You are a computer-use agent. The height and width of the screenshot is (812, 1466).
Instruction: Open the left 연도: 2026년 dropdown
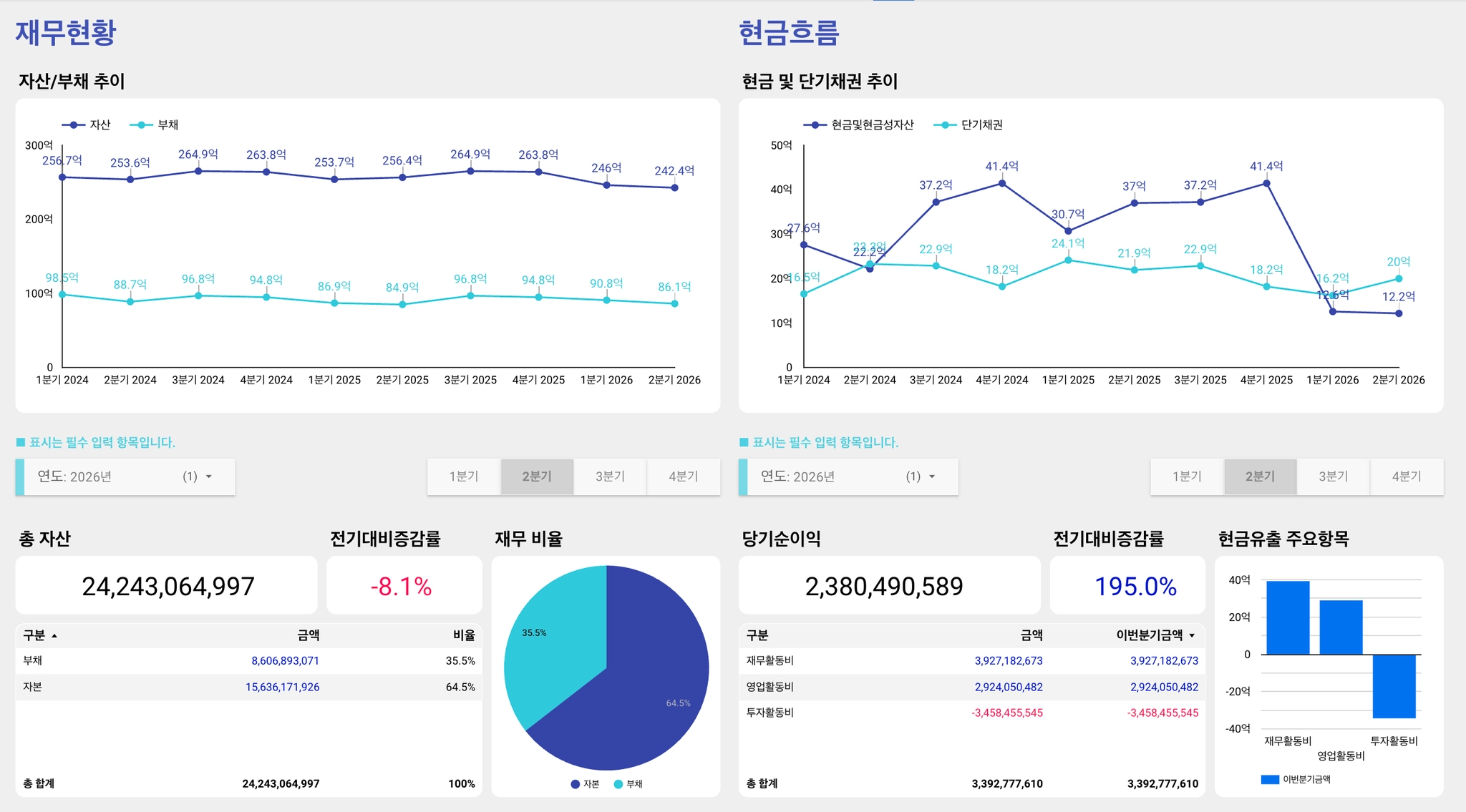pyautogui.click(x=125, y=476)
